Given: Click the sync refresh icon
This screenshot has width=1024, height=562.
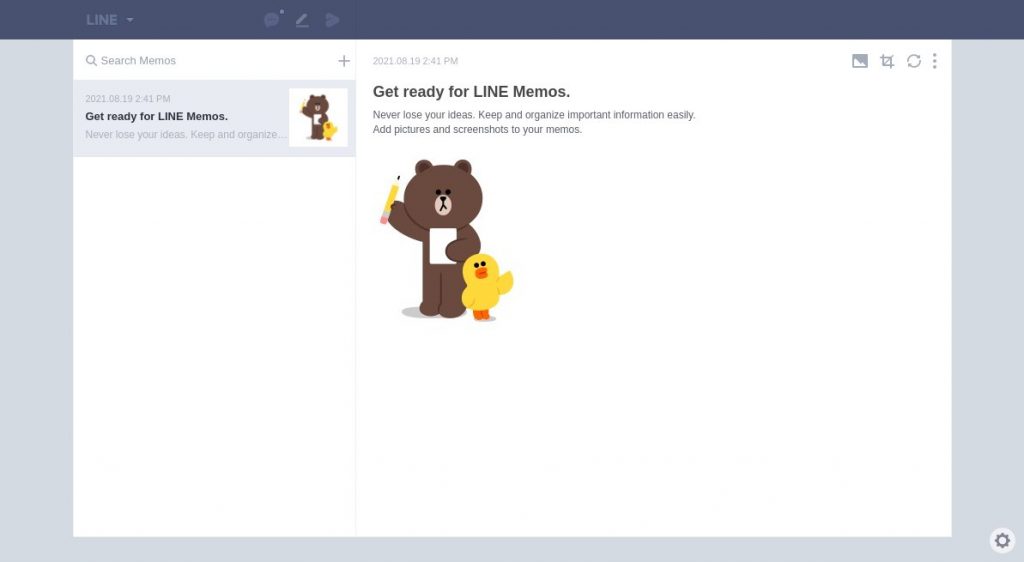Looking at the screenshot, I should (x=914, y=61).
